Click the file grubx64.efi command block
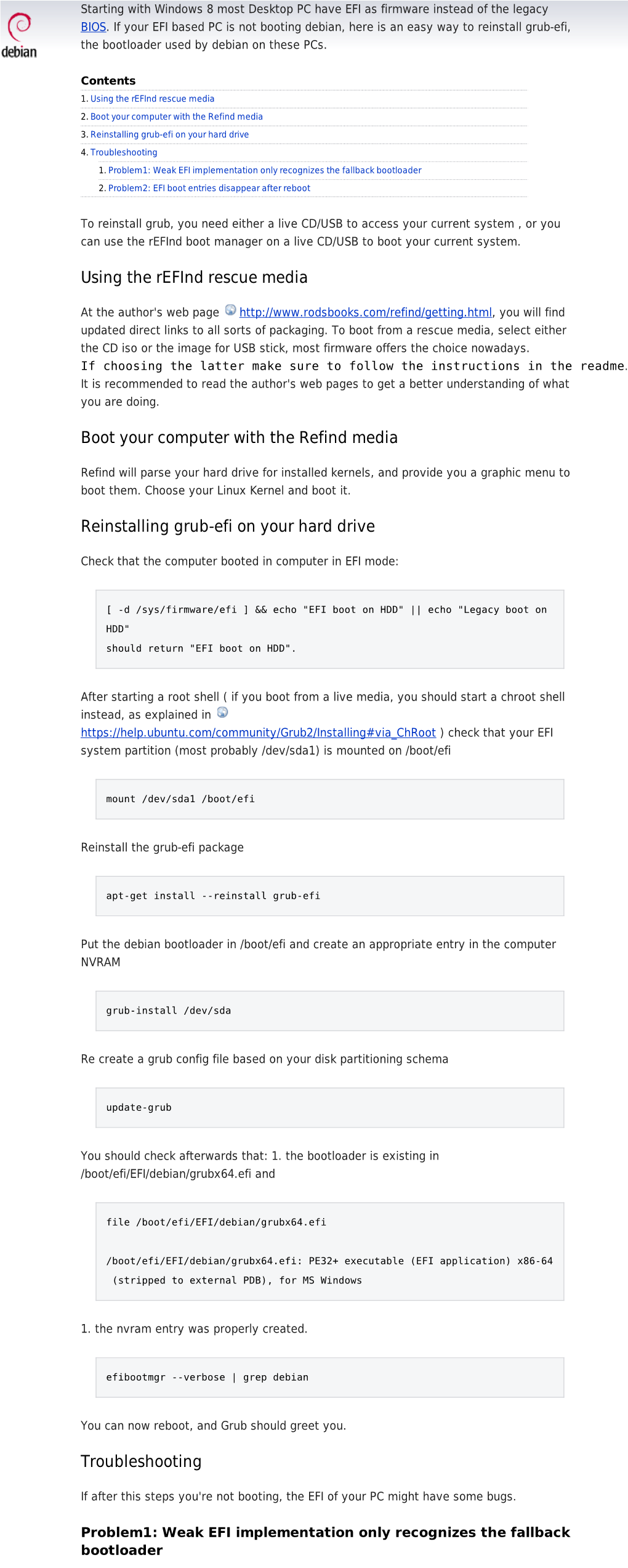Screen dimensions: 628x1568 [329, 1251]
